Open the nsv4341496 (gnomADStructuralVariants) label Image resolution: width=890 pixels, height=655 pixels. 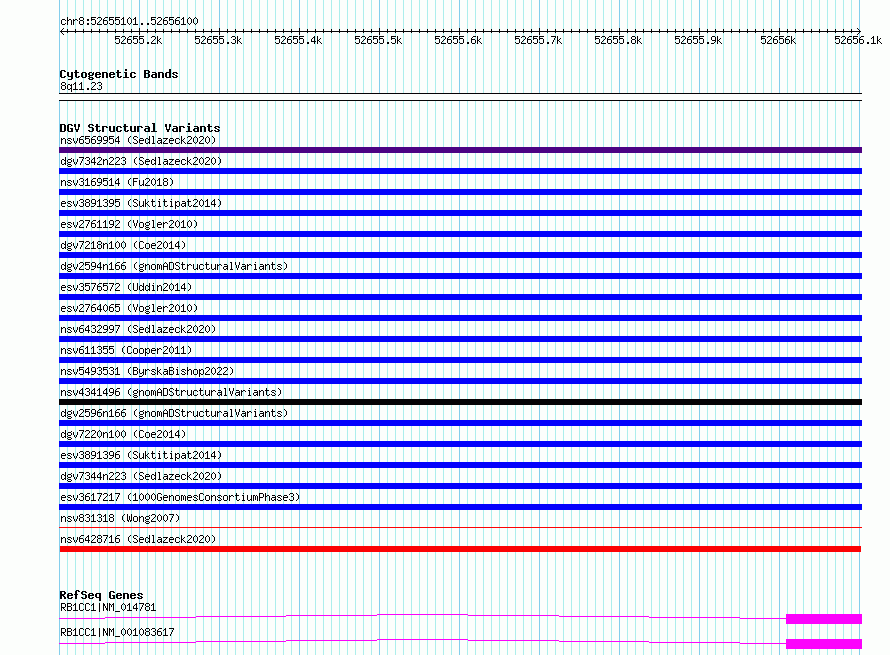point(171,392)
